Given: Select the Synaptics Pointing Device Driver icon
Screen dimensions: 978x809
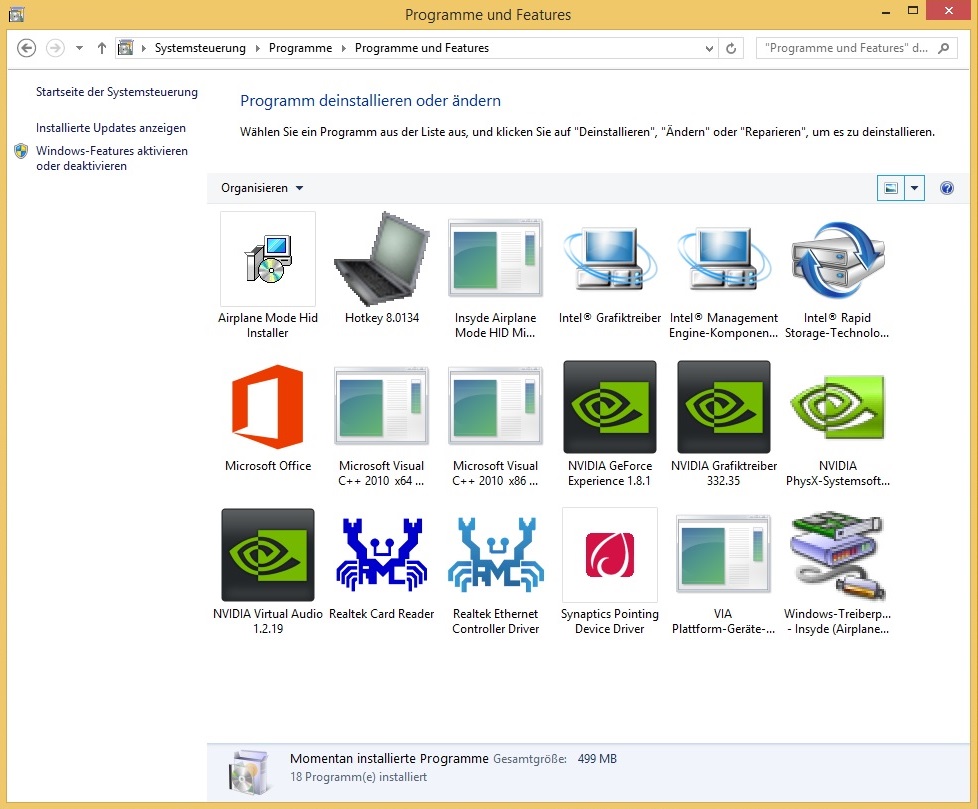Looking at the screenshot, I should (610, 555).
